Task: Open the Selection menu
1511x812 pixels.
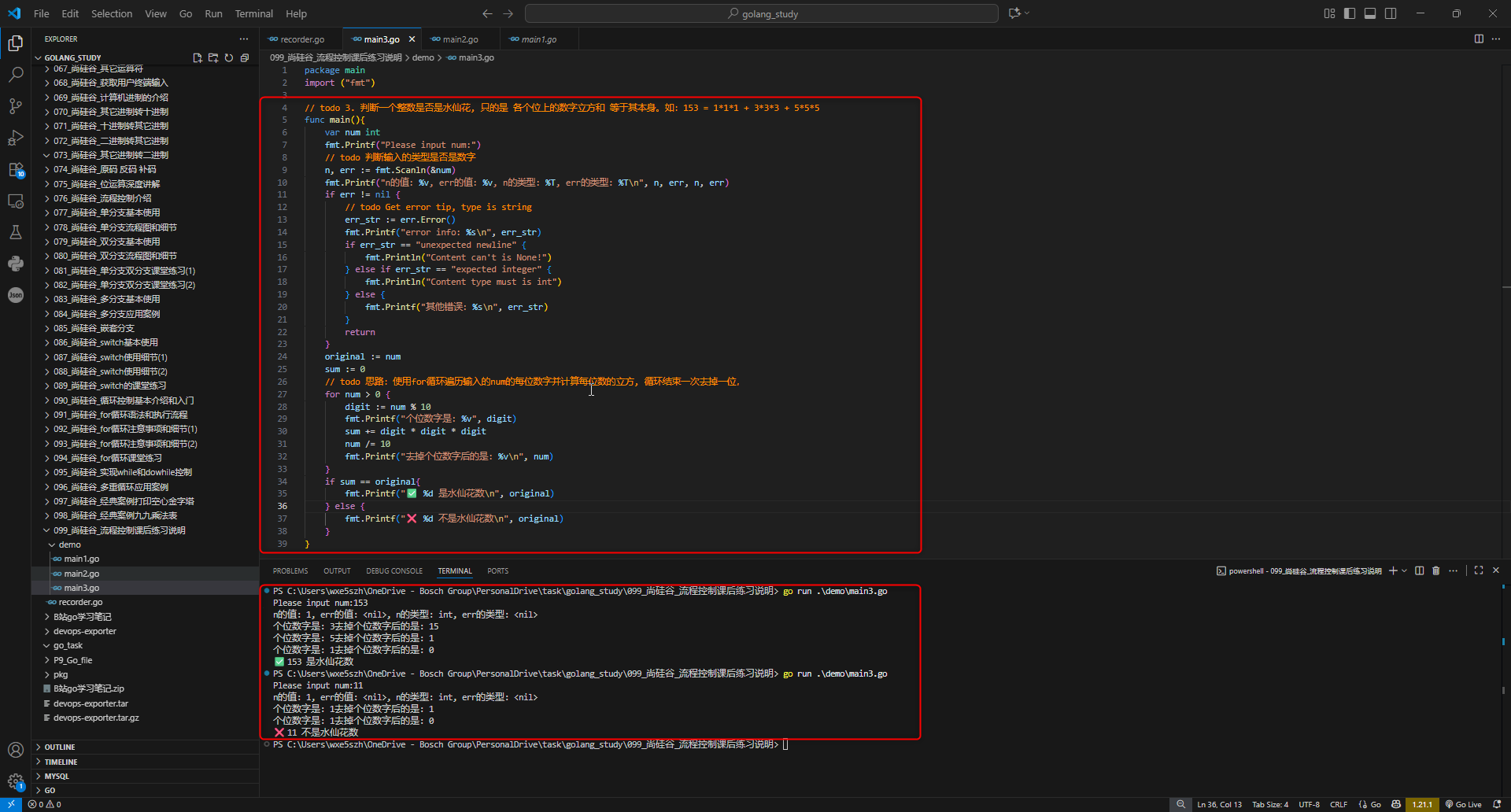Action: [x=112, y=13]
